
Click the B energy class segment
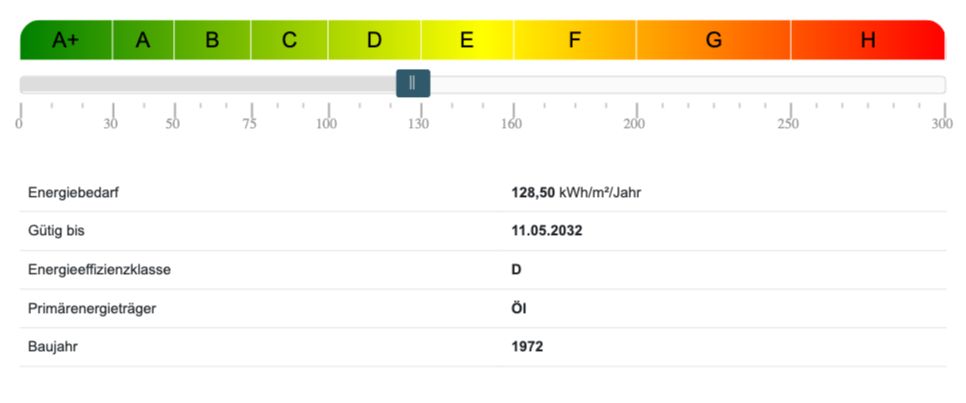click(213, 40)
